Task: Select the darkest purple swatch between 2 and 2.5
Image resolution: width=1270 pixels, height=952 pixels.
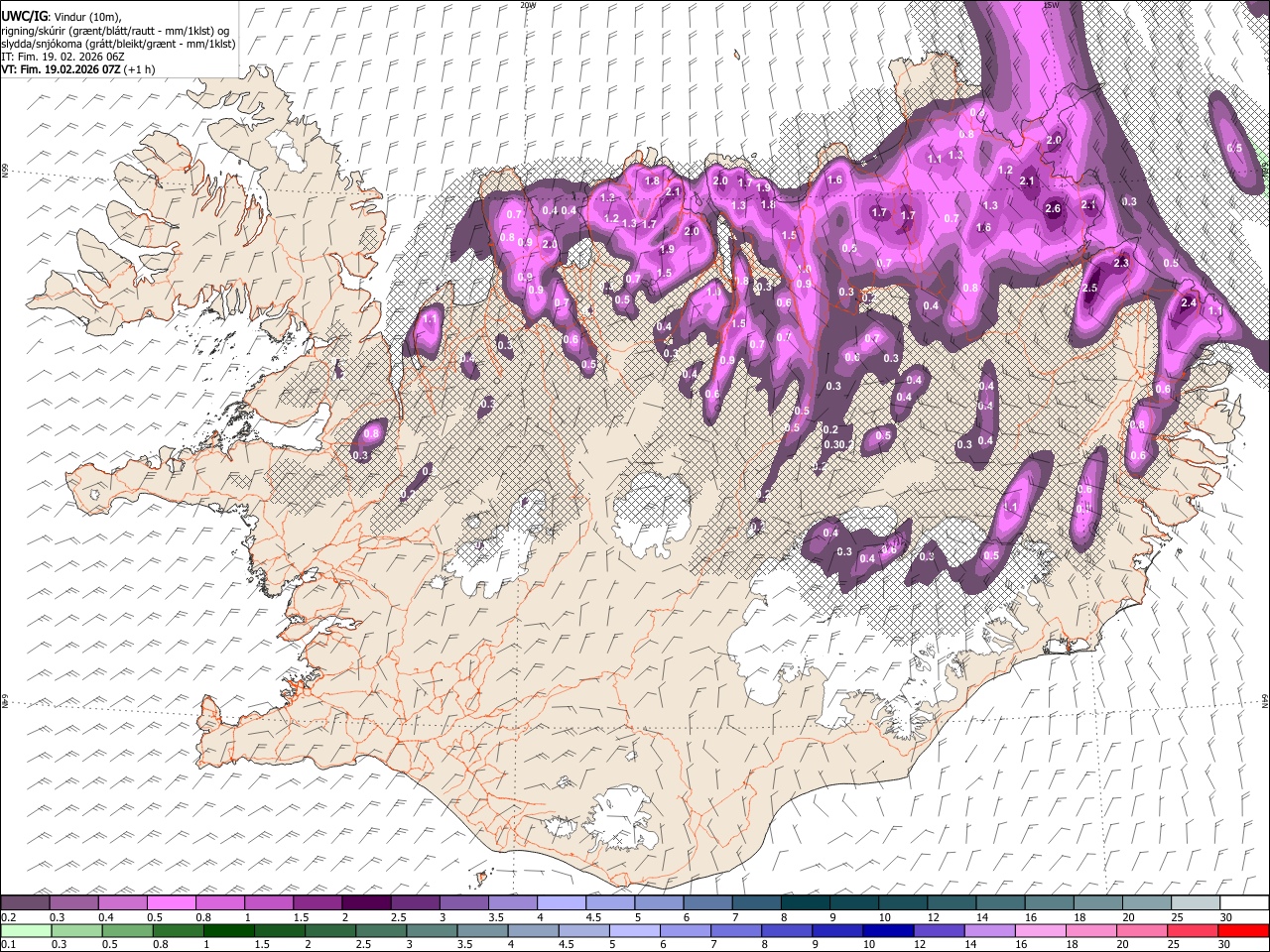Action: click(366, 903)
